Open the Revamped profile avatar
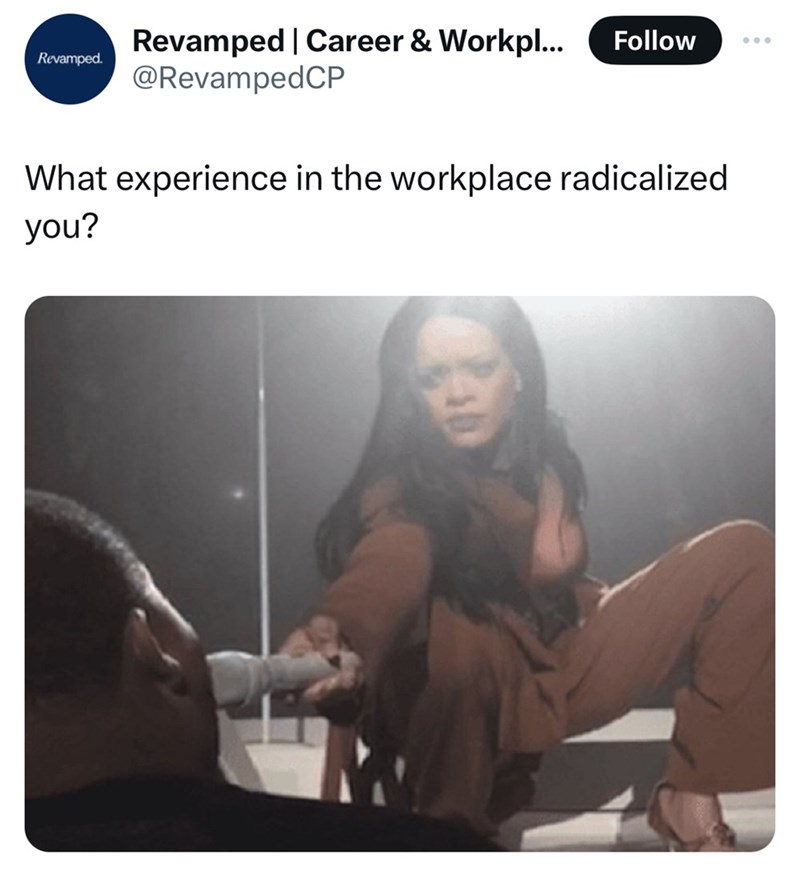The height and width of the screenshot is (878, 800). click(70, 59)
